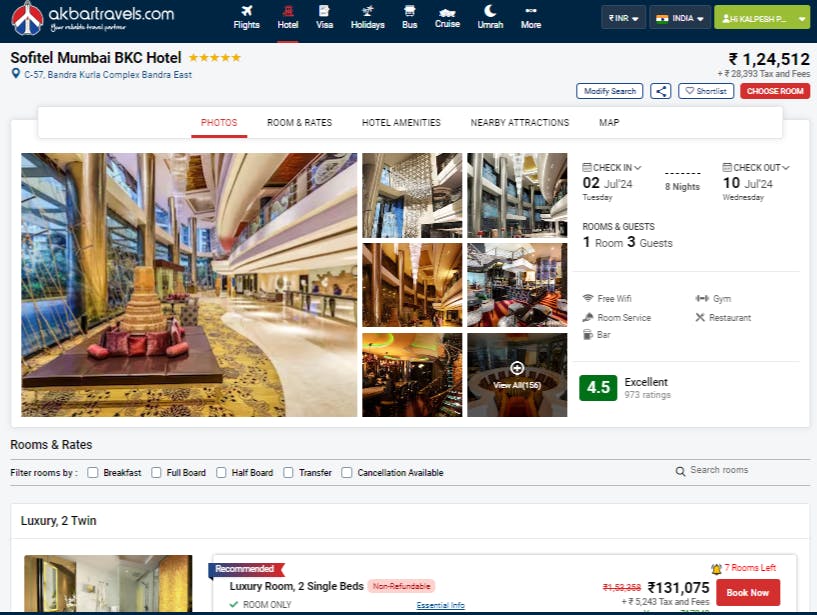Click the CHOOSE ROOM button

point(775,91)
